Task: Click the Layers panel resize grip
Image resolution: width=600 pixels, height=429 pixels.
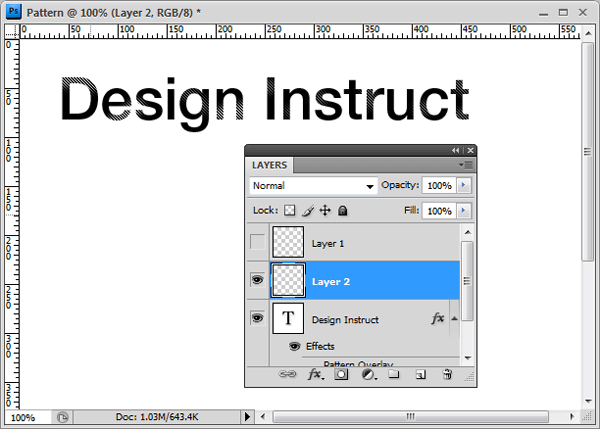Action: click(470, 377)
